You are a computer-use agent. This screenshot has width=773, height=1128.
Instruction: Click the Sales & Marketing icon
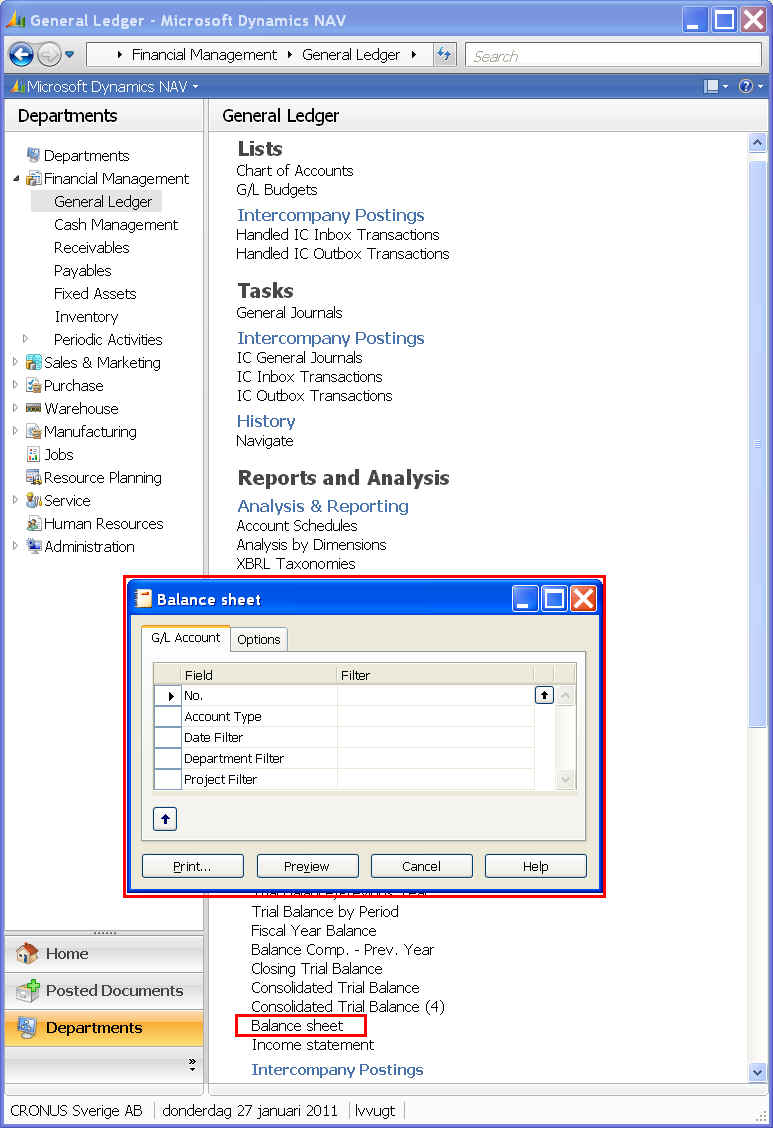click(34, 362)
